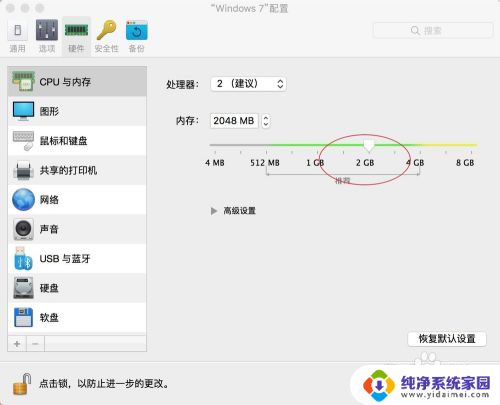Image resolution: width=500 pixels, height=405 pixels.
Task: Select 鼠标和键盘 keyboard icon item
Action: tap(77, 141)
